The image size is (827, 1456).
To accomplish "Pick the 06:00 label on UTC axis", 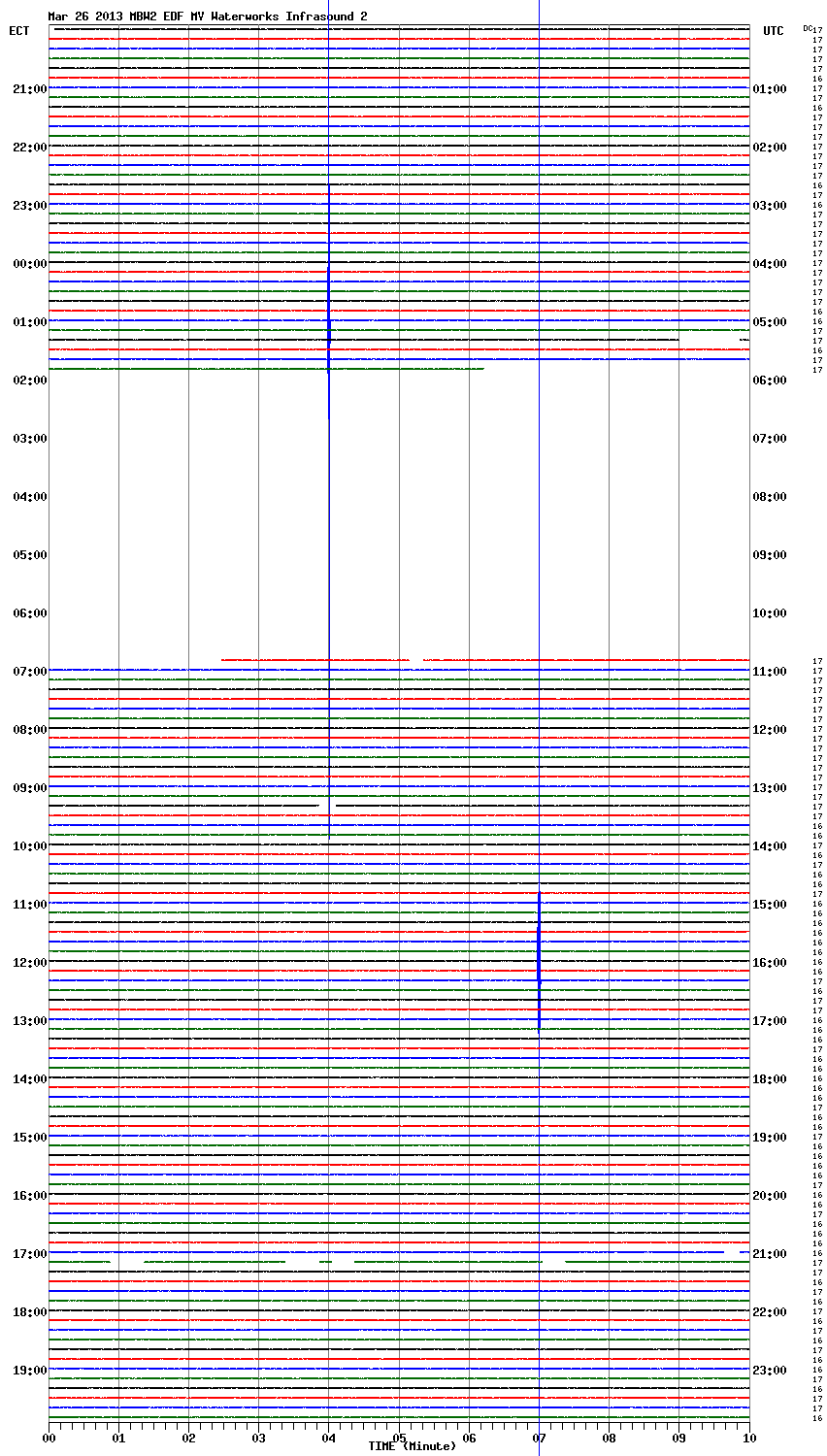I will coord(770,381).
